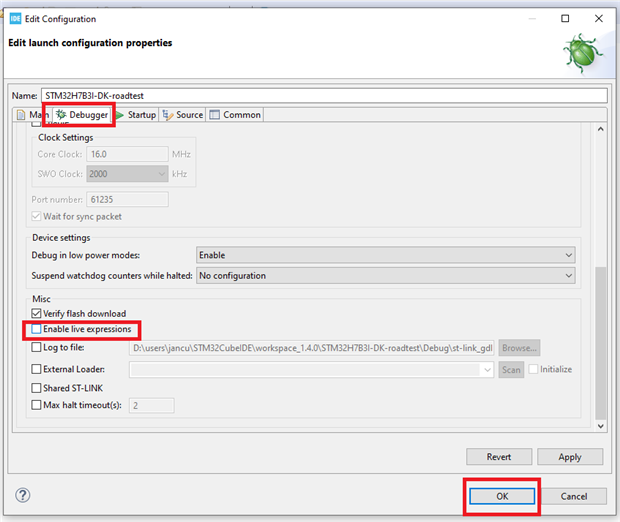Click the scrollbar up arrow
Image resolution: width=620 pixels, height=522 pixels.
601,129
